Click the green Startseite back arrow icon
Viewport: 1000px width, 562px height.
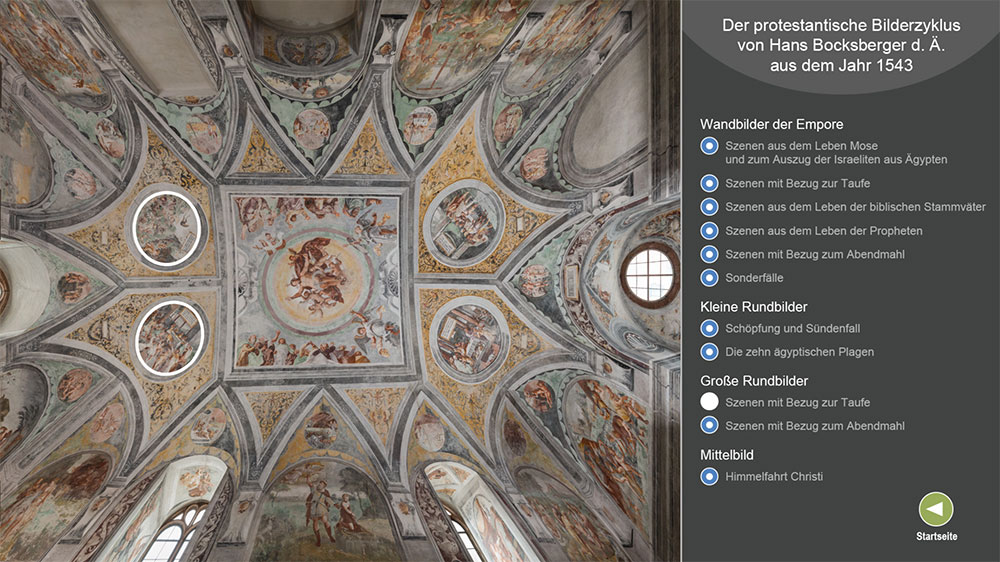click(x=936, y=509)
